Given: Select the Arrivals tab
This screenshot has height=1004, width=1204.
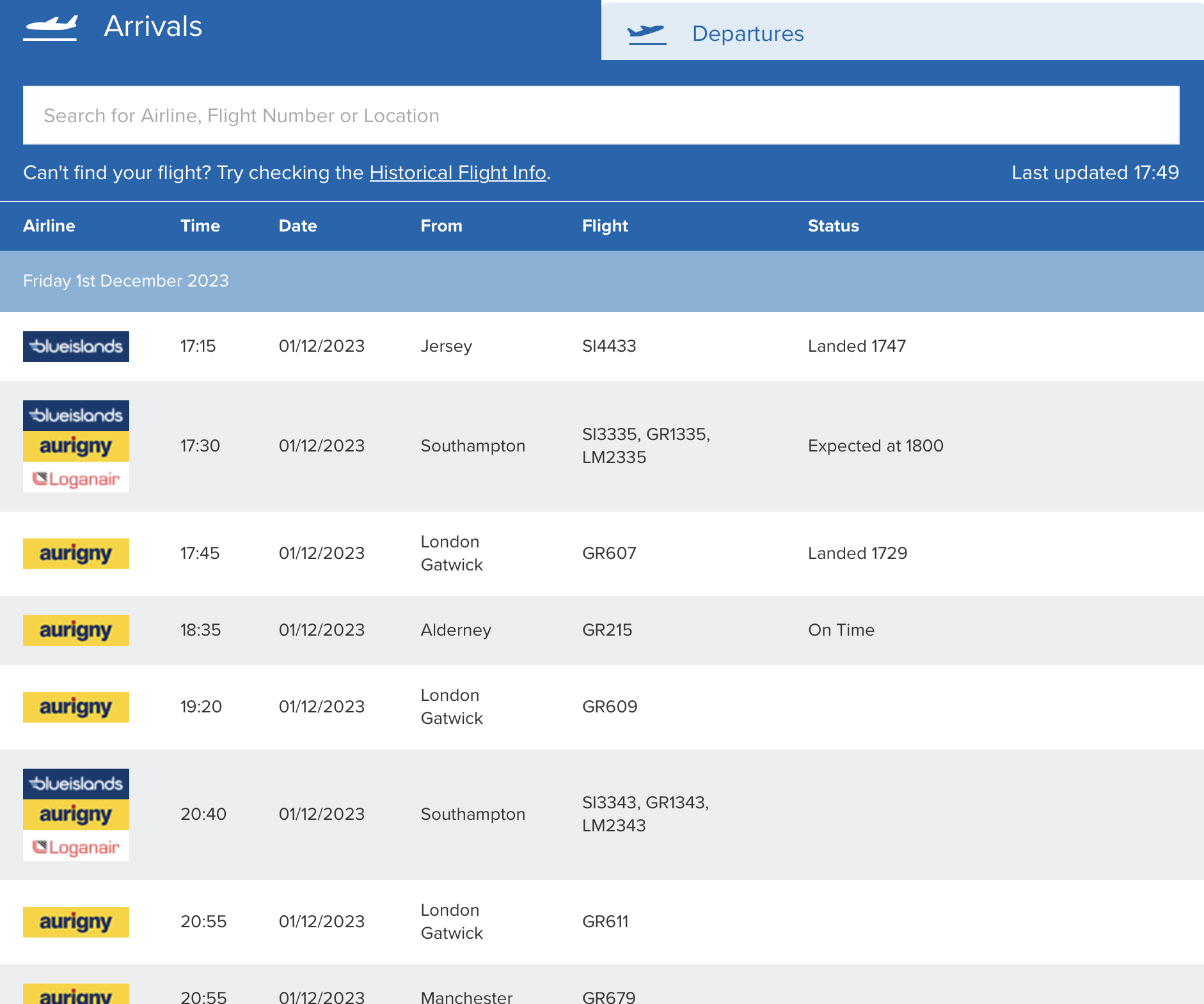Looking at the screenshot, I should point(301,30).
